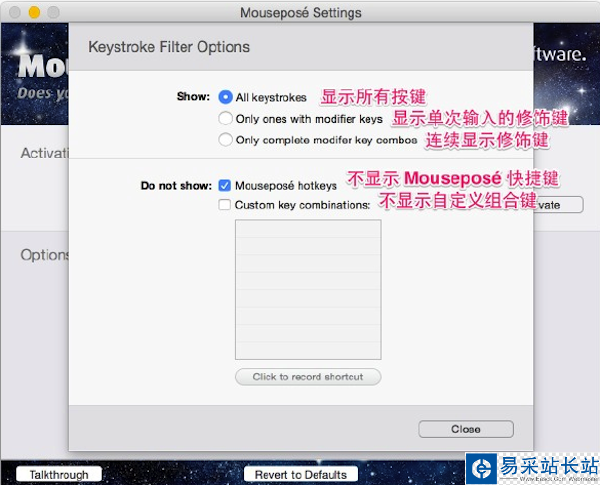This screenshot has height=485, width=600.
Task: Click Revert to Defaults button
Action: (x=301, y=475)
